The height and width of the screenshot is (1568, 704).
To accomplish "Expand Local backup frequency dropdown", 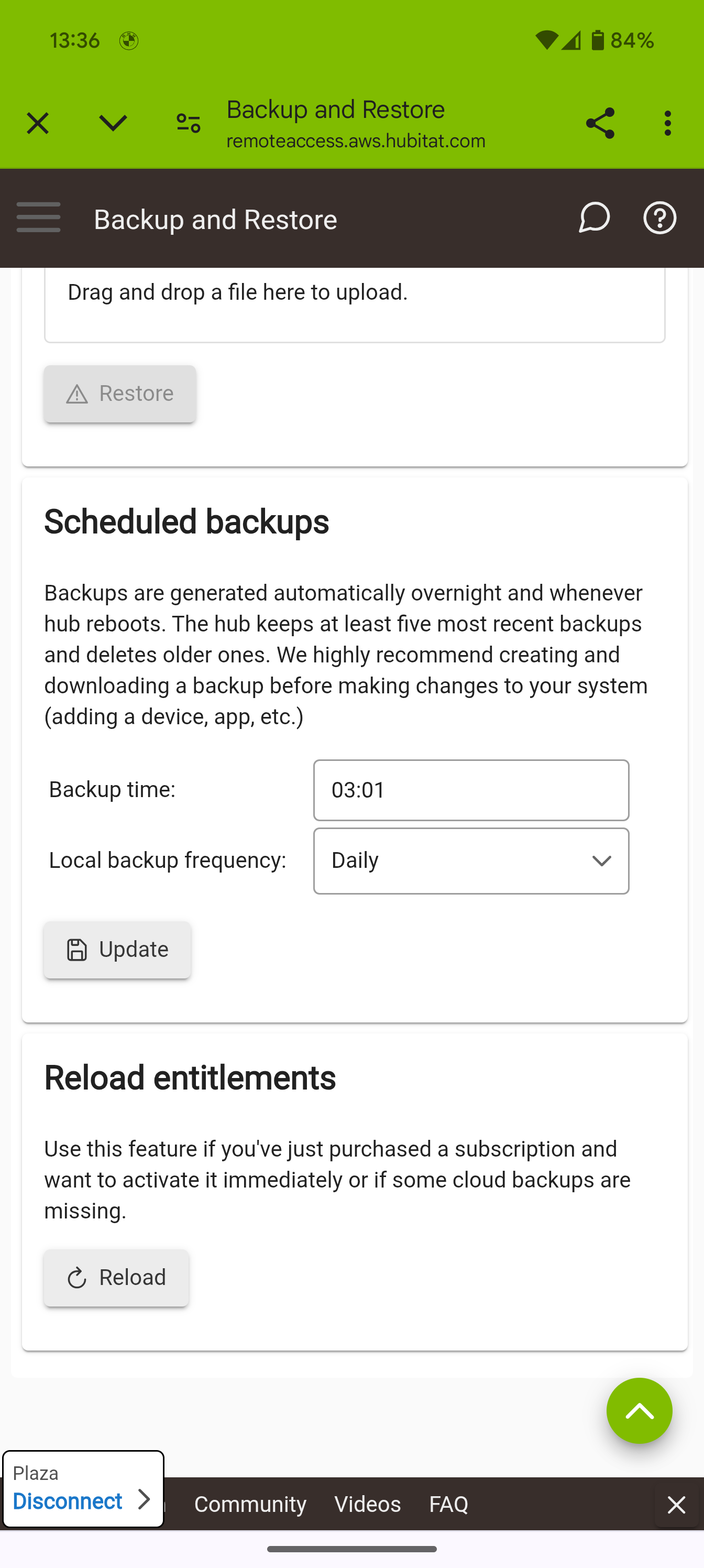I will coord(471,861).
